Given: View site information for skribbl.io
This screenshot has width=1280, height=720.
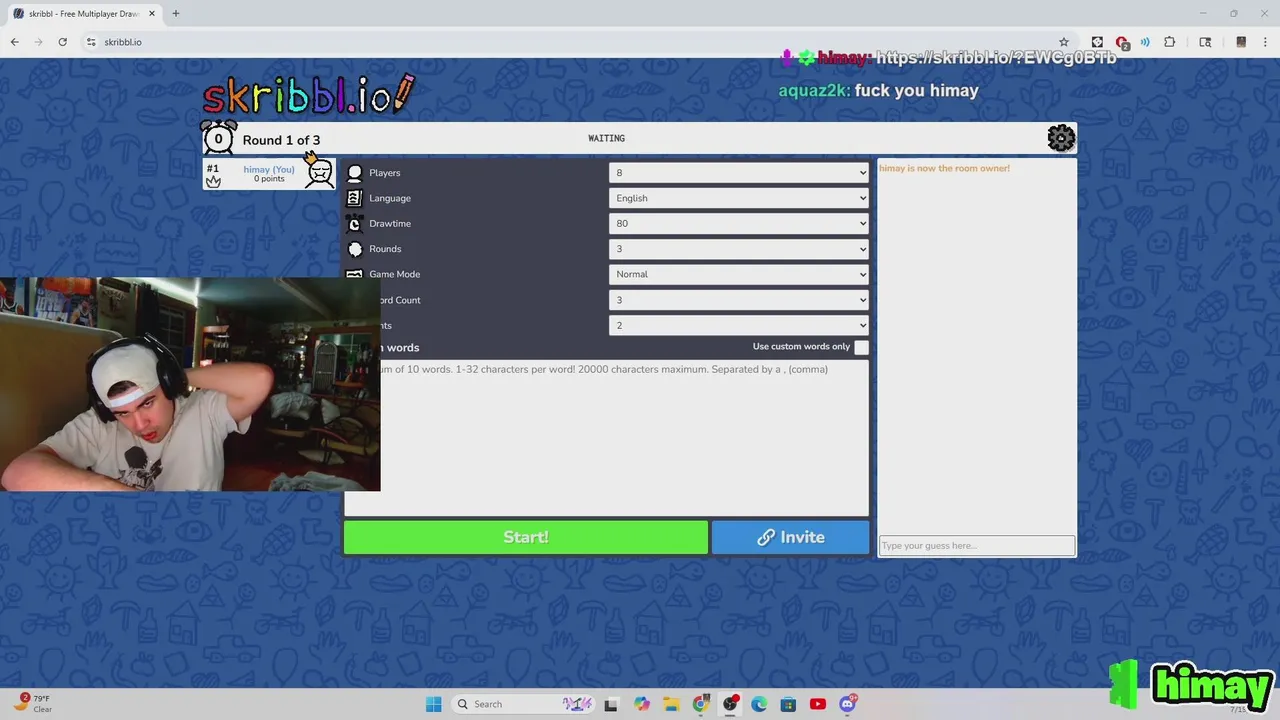Looking at the screenshot, I should (91, 42).
